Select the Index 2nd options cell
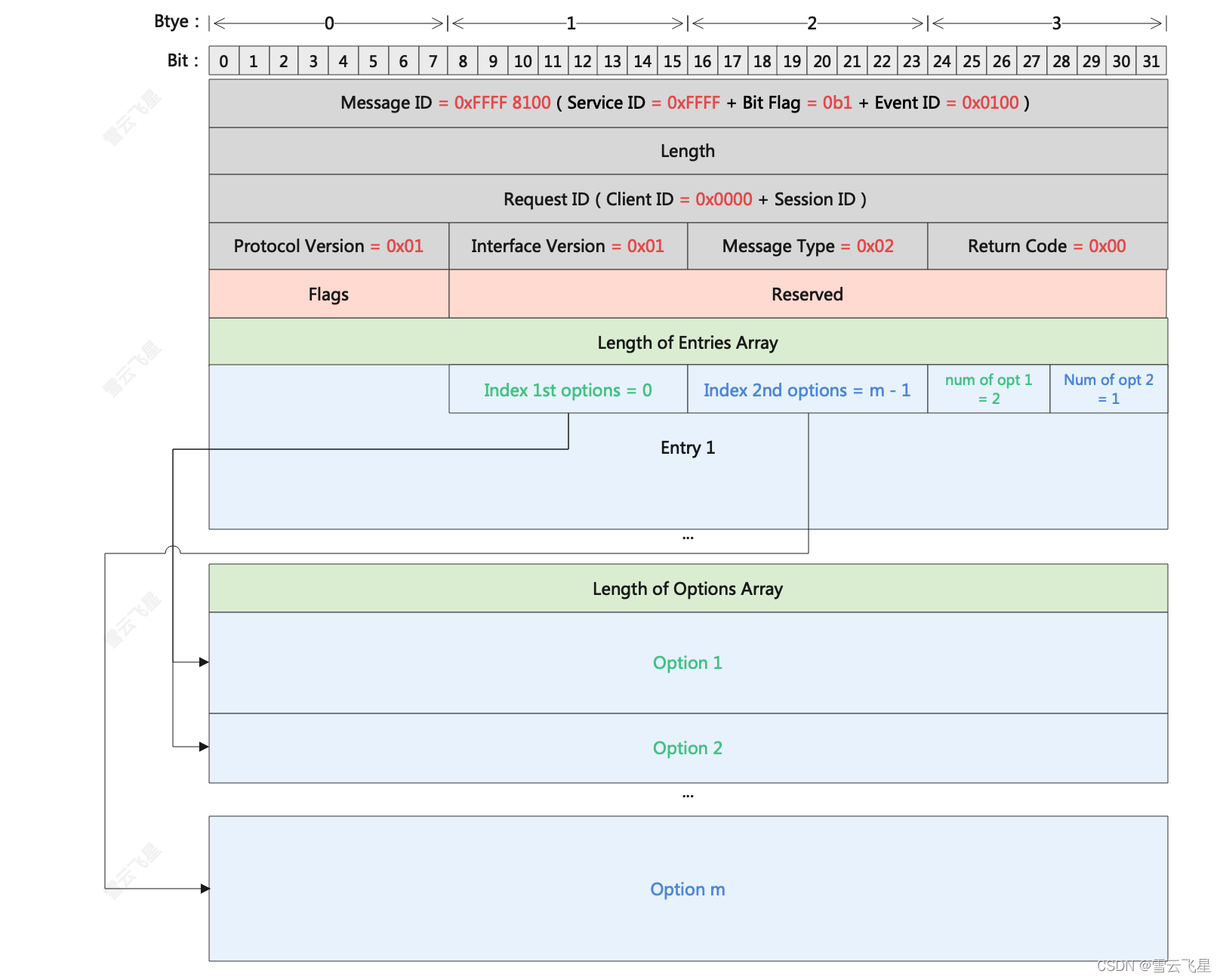Viewport: 1223px width, 980px height. [807, 390]
